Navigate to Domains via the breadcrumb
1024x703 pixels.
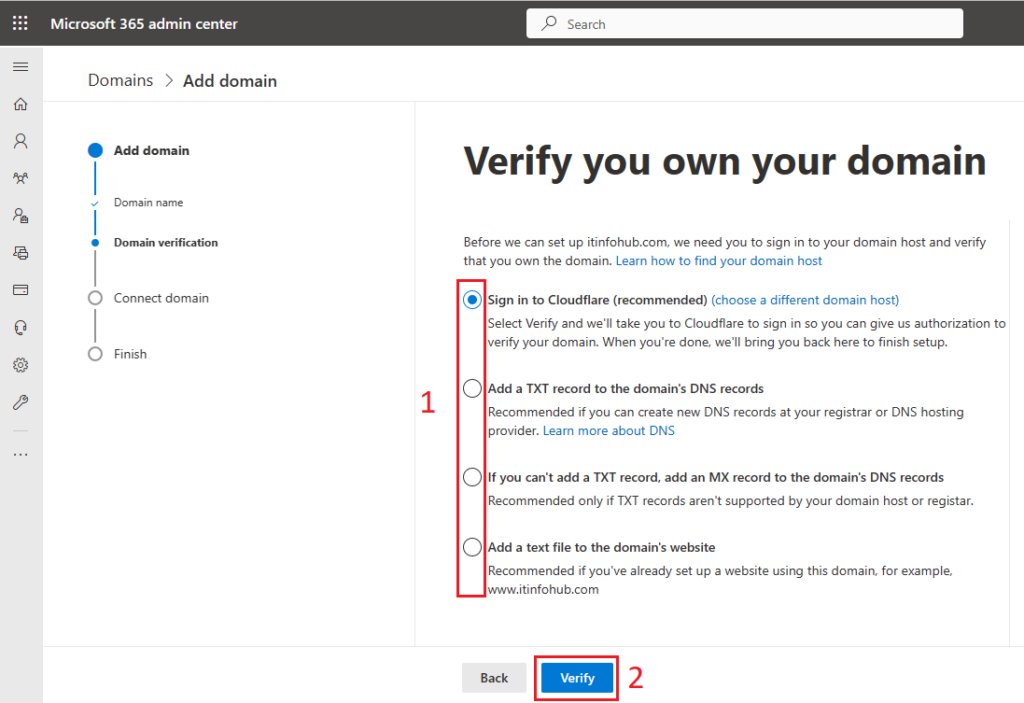pyautogui.click(x=120, y=79)
